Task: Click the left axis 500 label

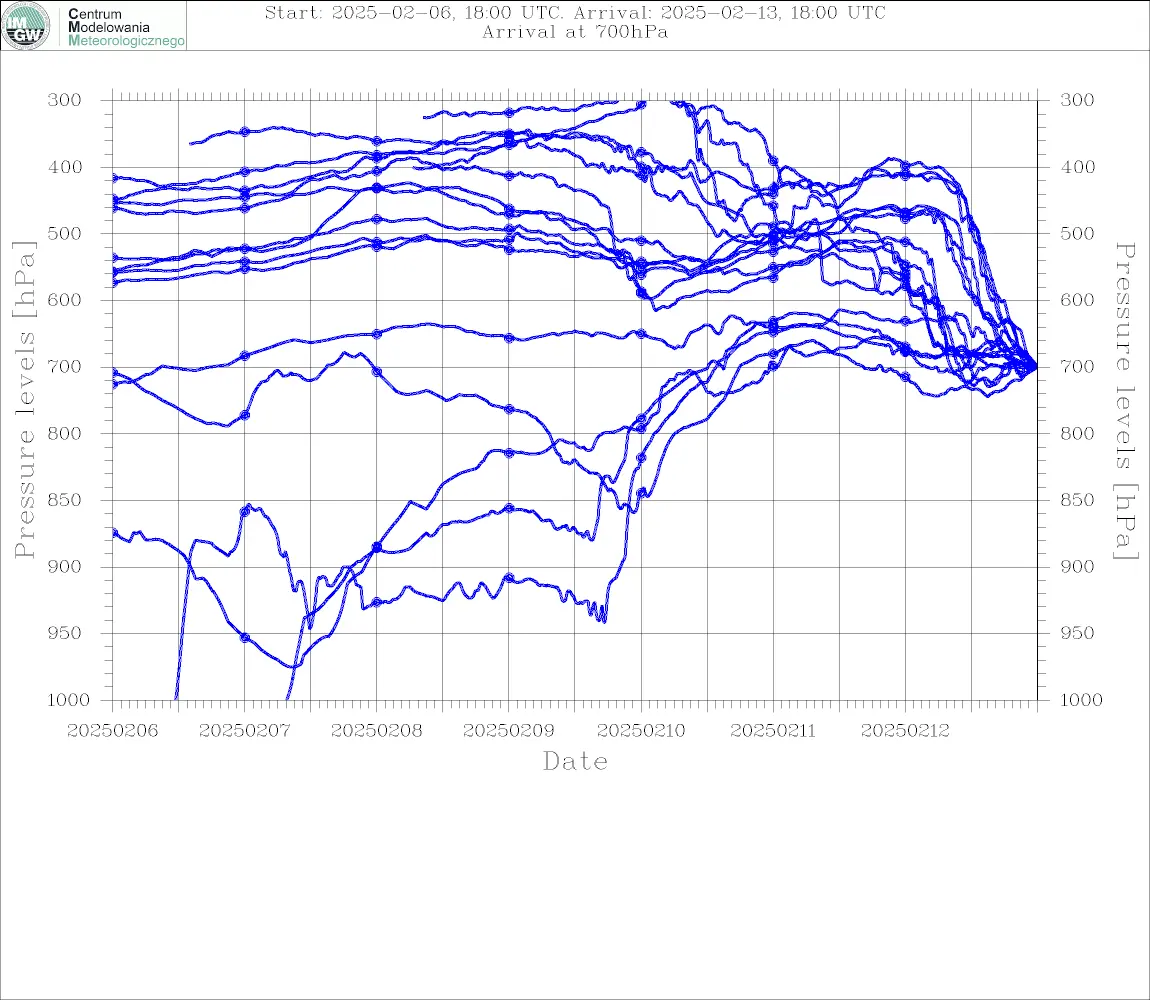Action: 65,233
